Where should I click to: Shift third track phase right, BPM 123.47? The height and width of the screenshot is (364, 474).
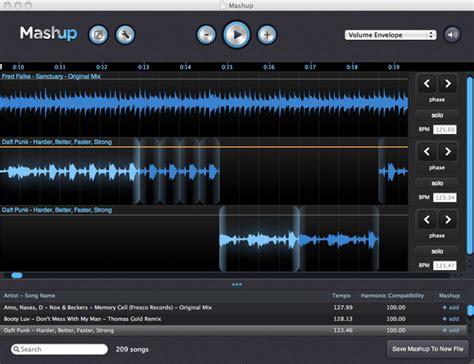(x=448, y=220)
